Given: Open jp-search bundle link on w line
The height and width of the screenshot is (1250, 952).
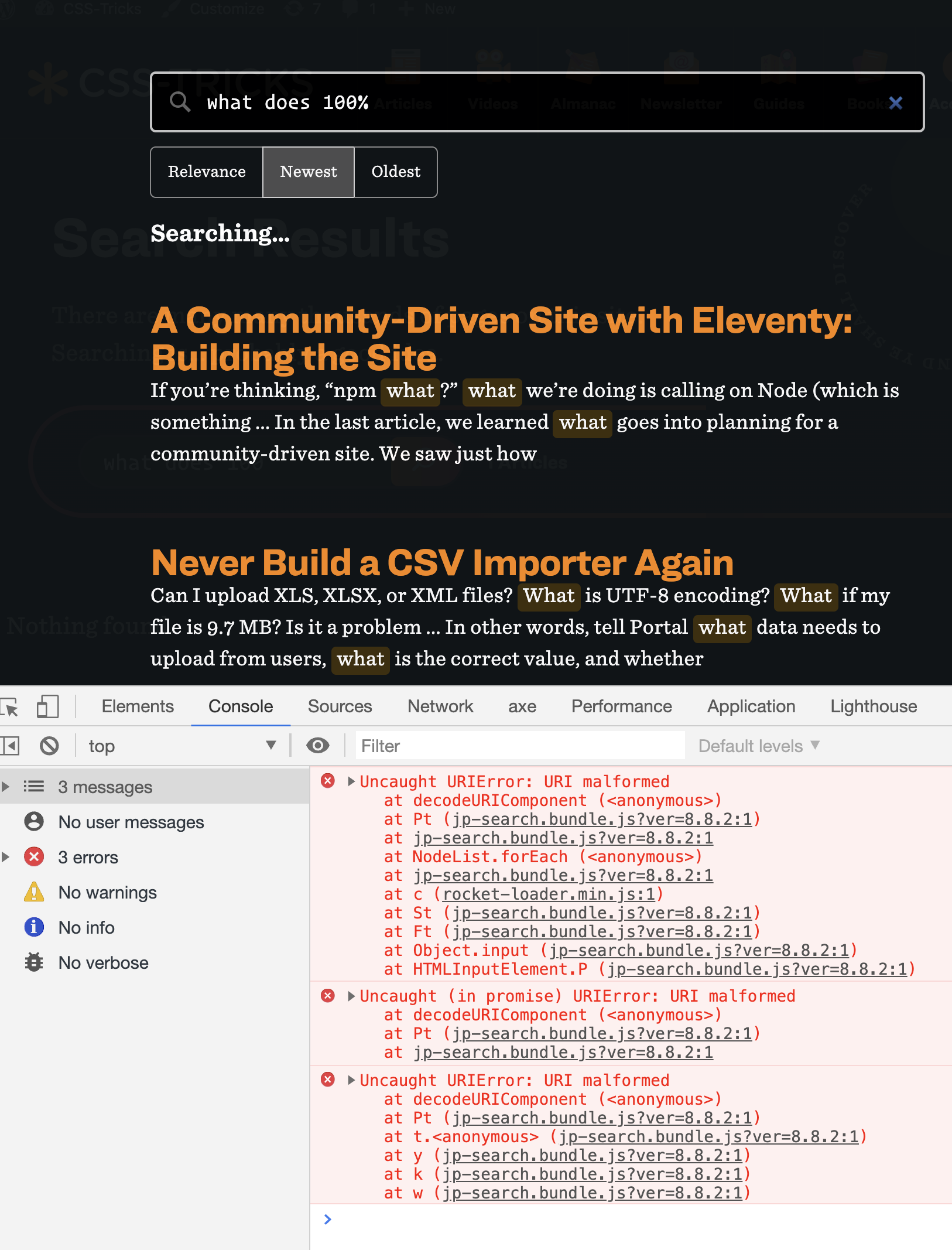Looking at the screenshot, I should coord(593,1193).
